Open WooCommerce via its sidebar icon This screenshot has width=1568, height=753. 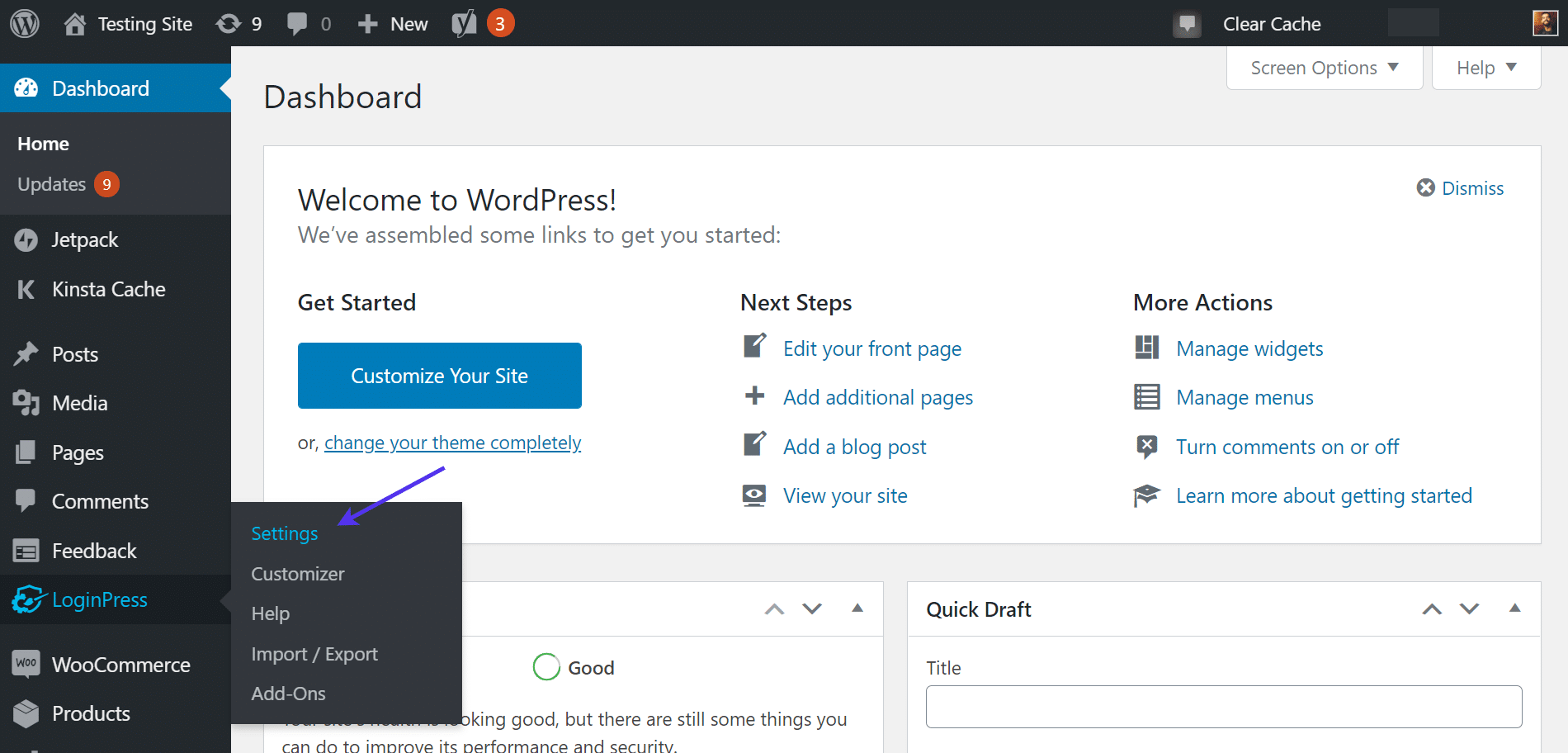click(x=26, y=664)
